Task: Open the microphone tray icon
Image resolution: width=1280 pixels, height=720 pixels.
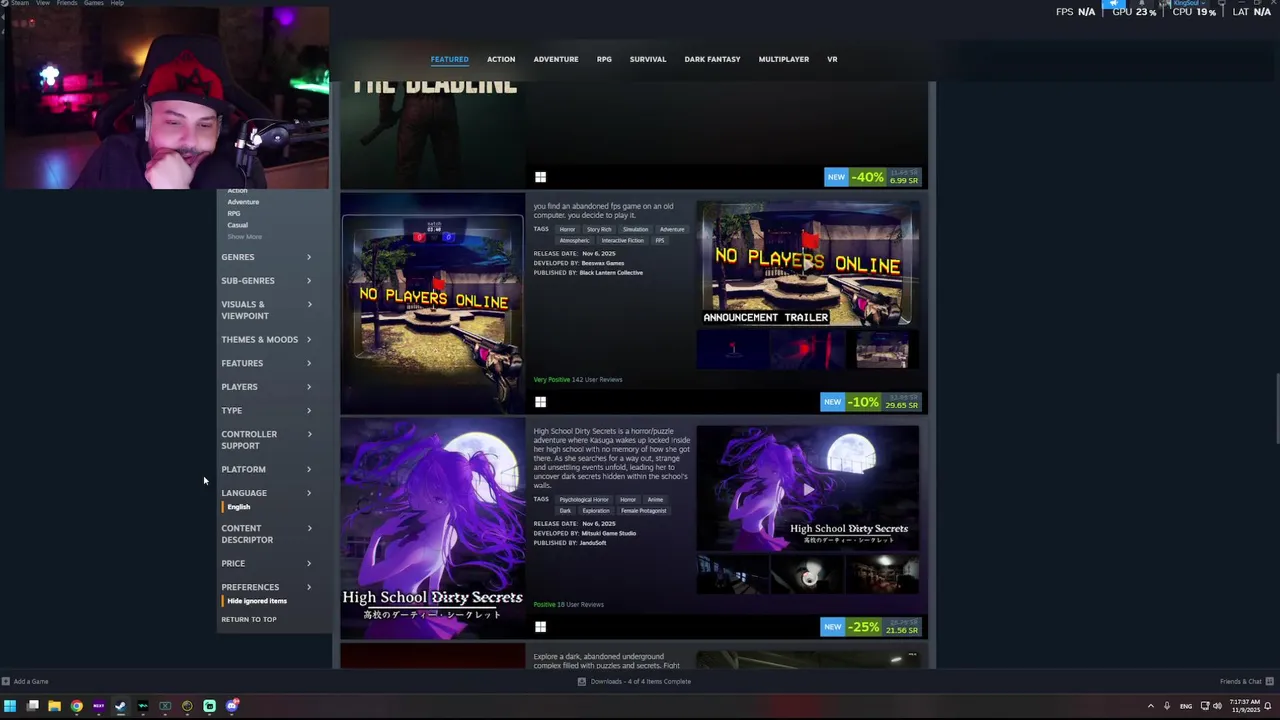Action: pyautogui.click(x=1166, y=706)
